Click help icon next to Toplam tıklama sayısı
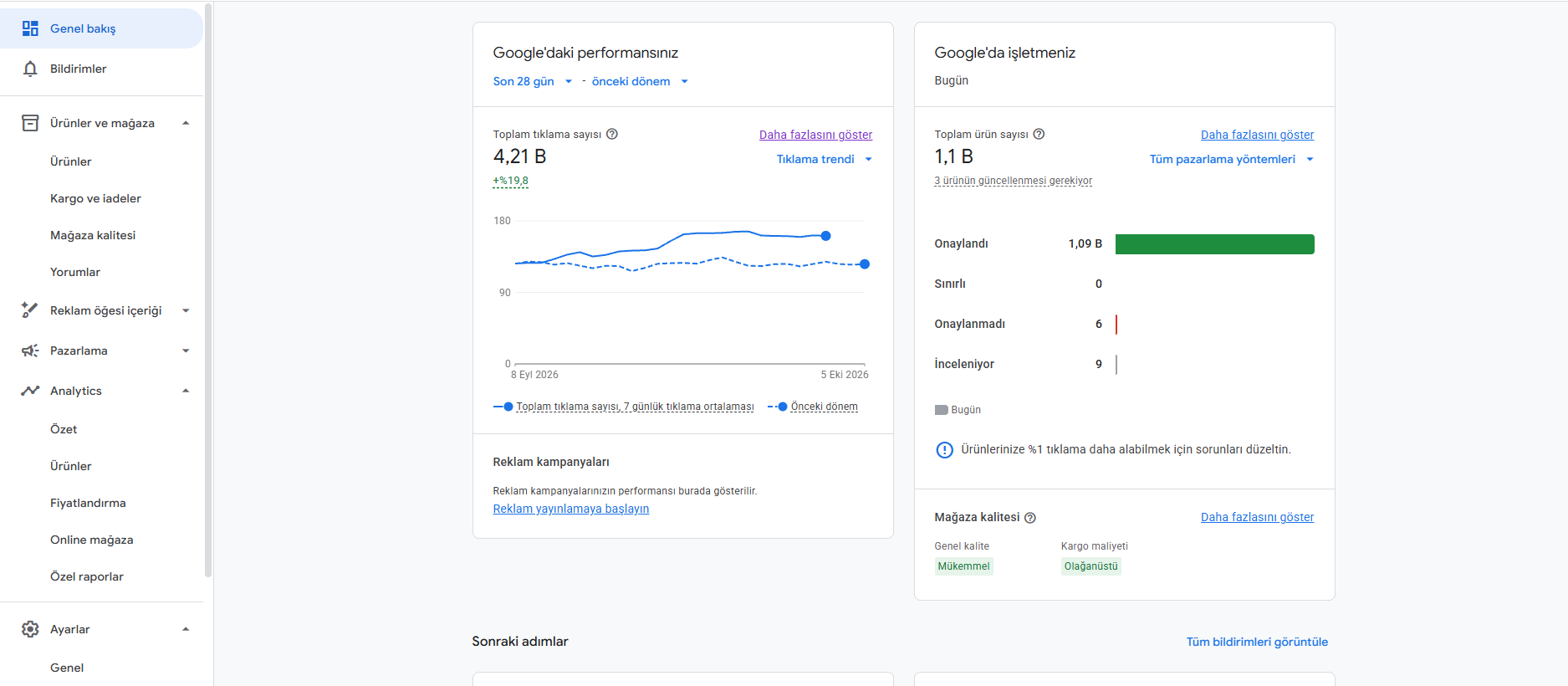Screen dimensions: 1568x686 [x=612, y=134]
